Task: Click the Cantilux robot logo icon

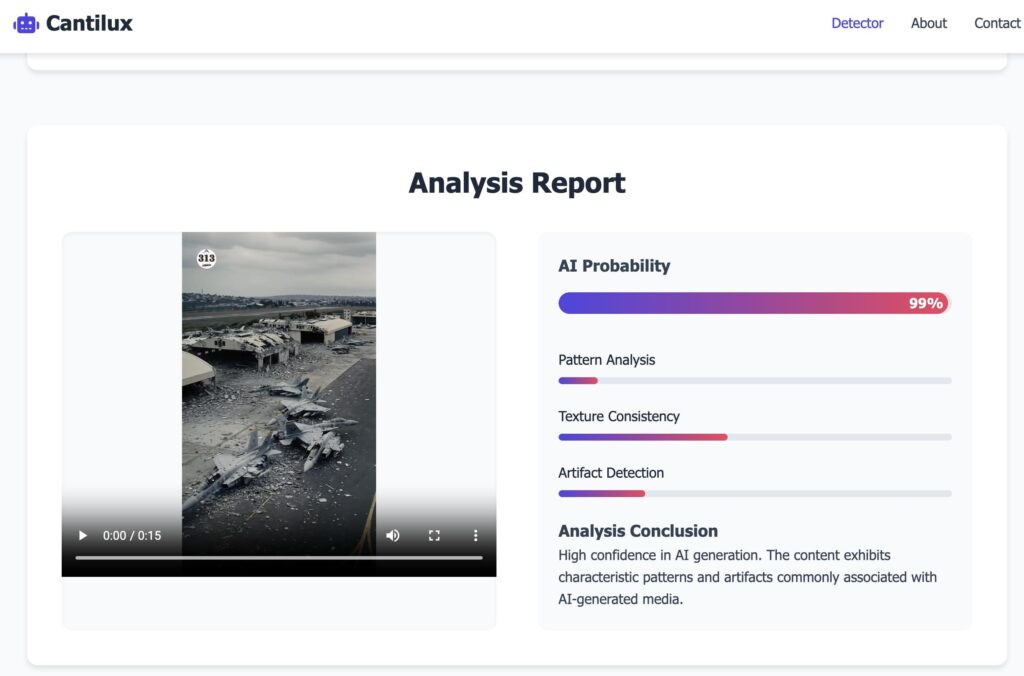Action: pyautogui.click(x=26, y=24)
